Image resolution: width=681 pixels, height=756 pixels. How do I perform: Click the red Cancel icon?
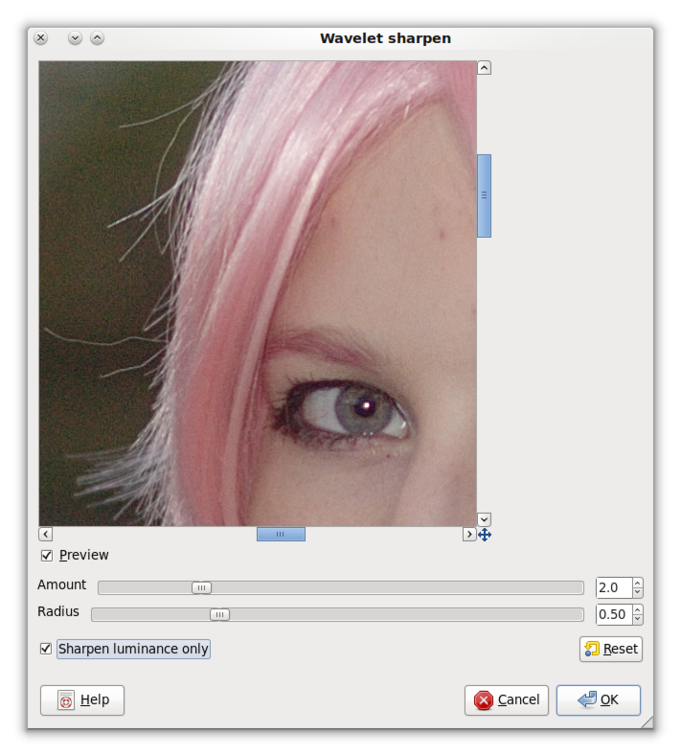[483, 701]
